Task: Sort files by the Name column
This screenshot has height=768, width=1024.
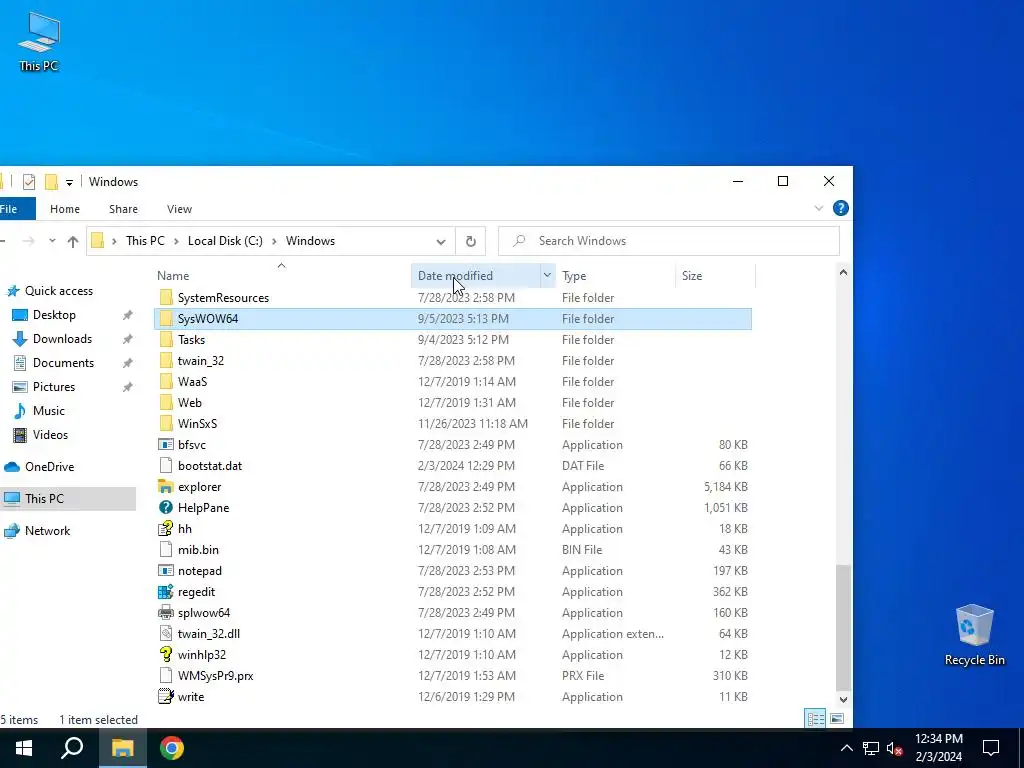Action: coord(173,276)
